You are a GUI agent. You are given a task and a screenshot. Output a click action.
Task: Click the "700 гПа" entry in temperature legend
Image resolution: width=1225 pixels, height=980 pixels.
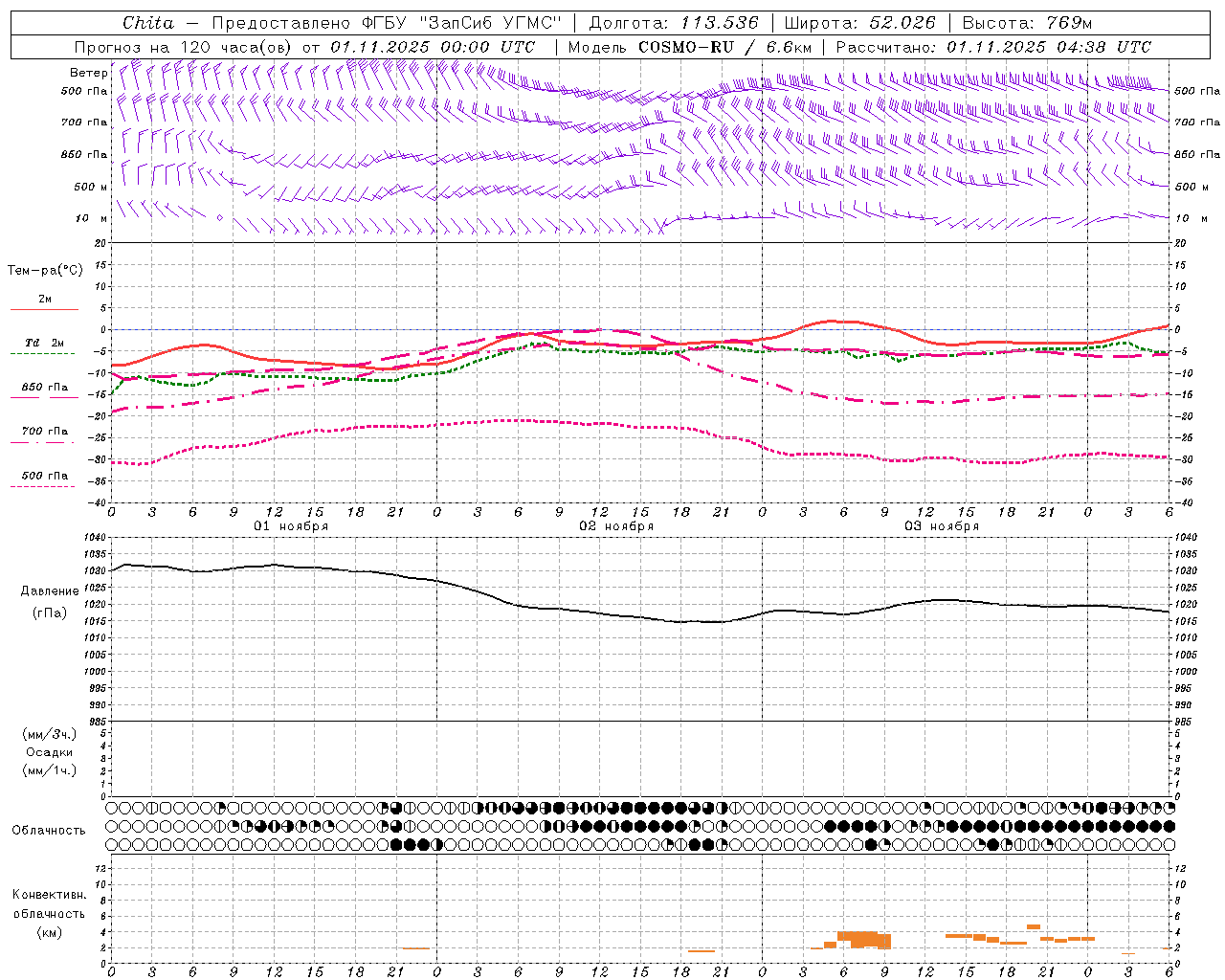click(45, 432)
